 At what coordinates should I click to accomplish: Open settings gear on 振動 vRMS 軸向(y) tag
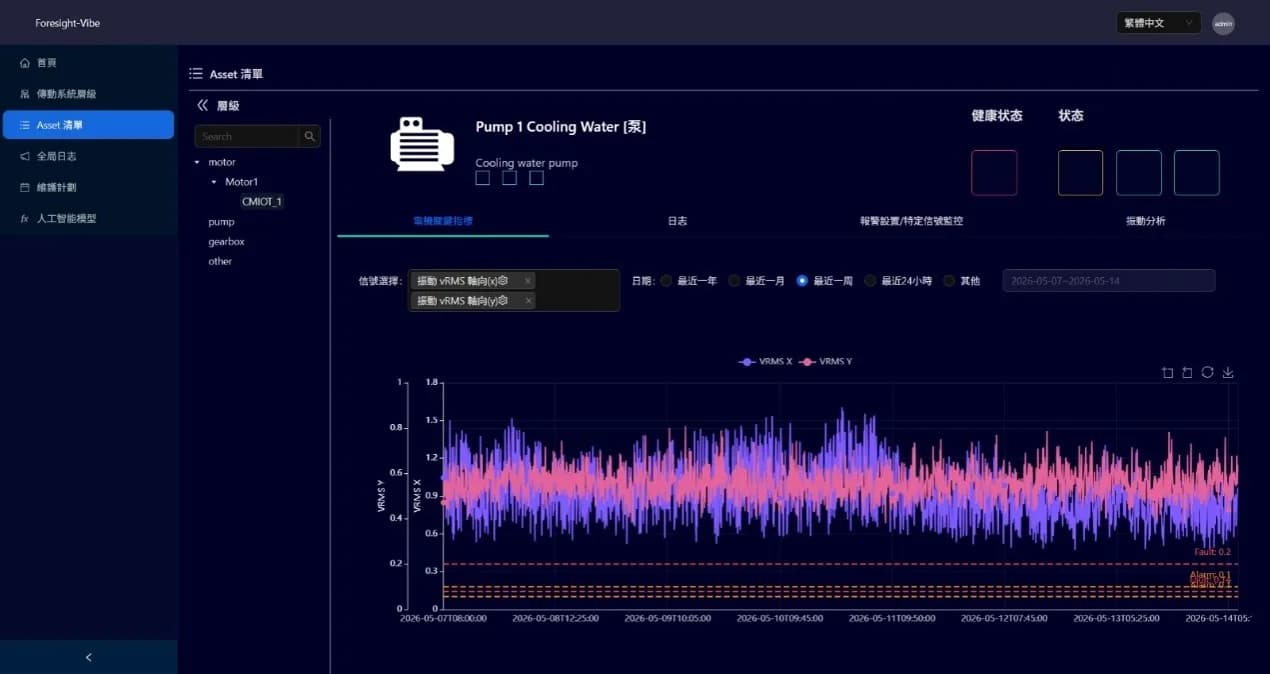click(503, 300)
